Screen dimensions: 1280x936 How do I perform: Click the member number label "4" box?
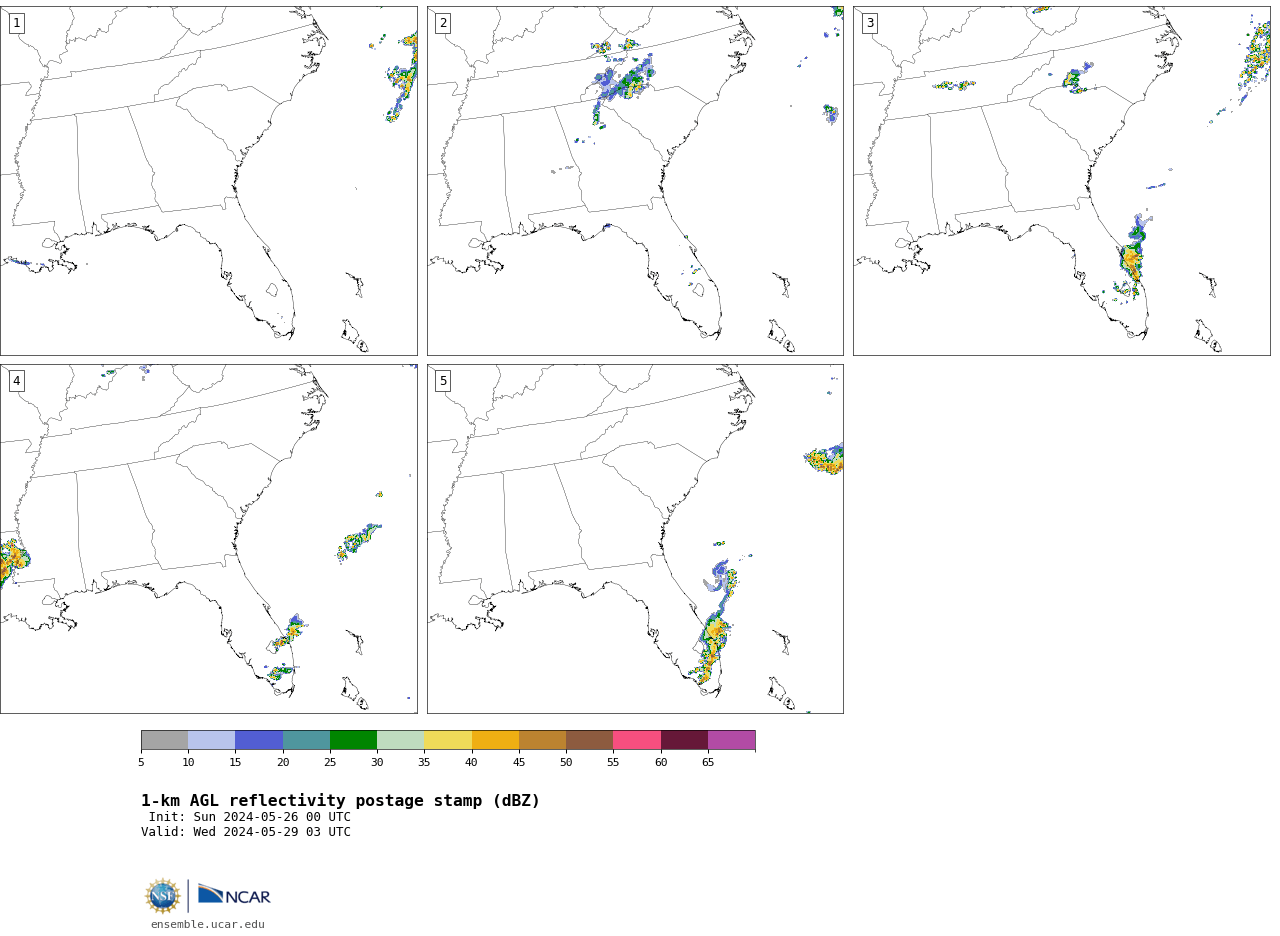click(x=16, y=381)
